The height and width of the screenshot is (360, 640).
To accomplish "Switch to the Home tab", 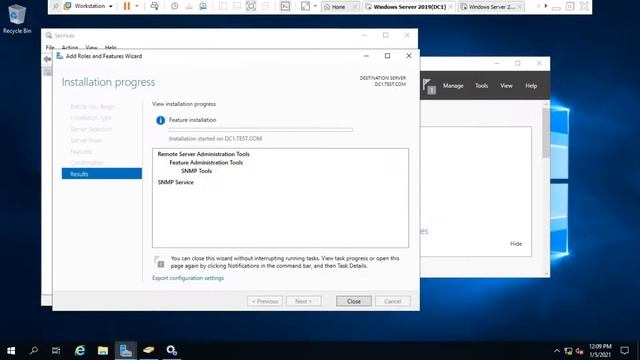I will tap(338, 7).
